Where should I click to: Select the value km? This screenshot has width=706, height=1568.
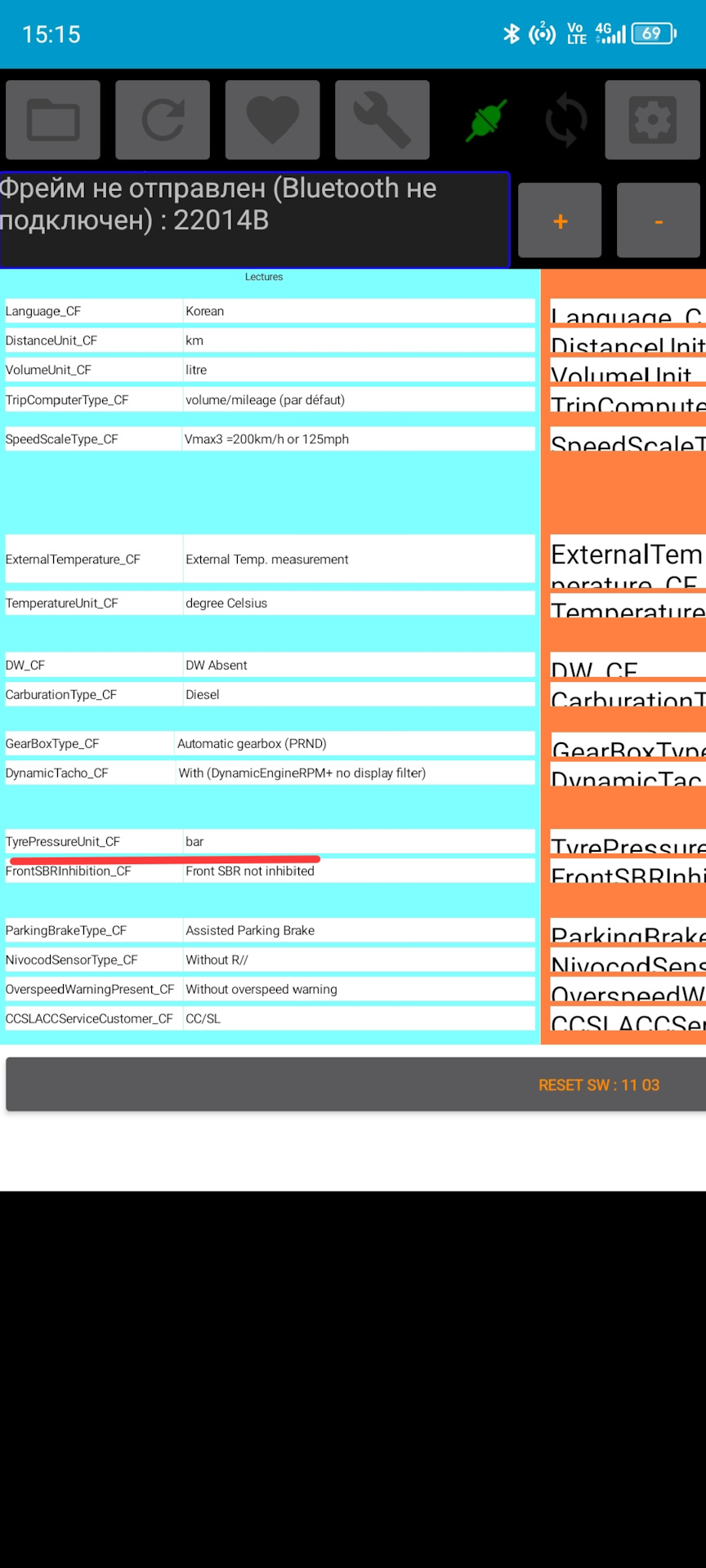(194, 341)
